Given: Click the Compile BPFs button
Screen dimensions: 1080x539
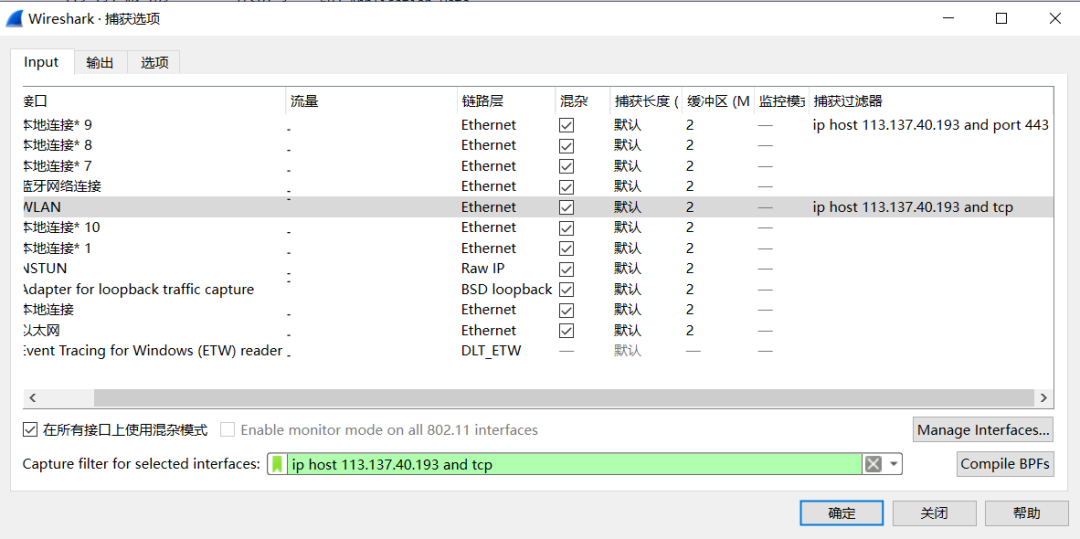Looking at the screenshot, I should (x=1006, y=464).
